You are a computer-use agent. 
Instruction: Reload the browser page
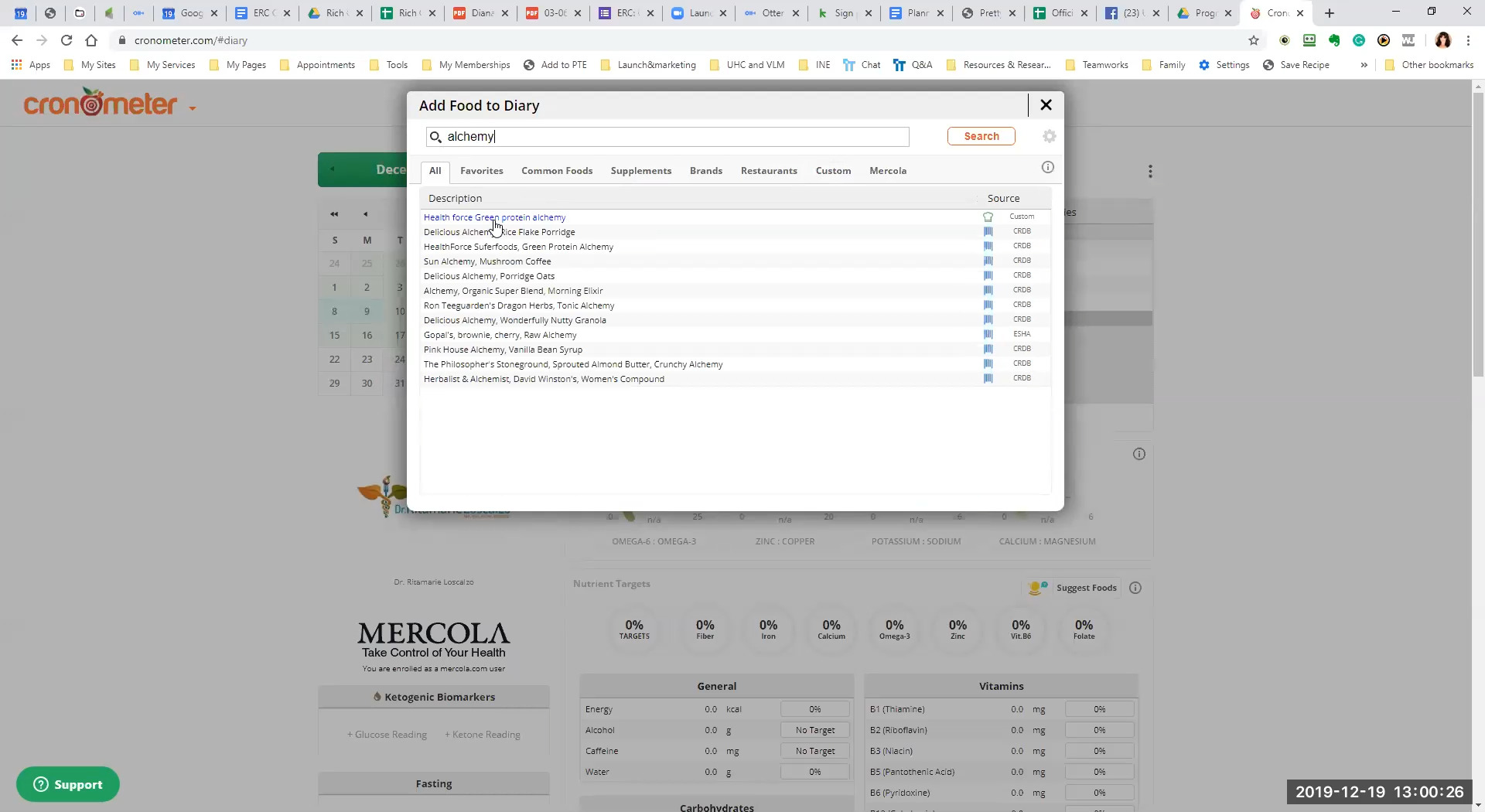(x=67, y=40)
